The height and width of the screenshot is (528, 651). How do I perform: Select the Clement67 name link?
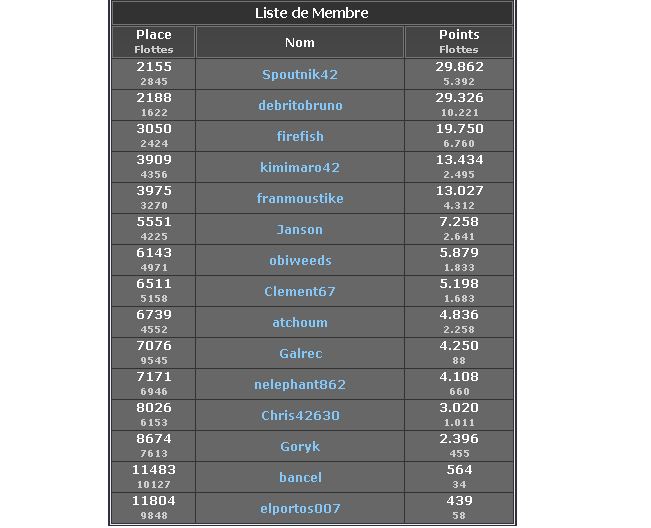pyautogui.click(x=300, y=291)
